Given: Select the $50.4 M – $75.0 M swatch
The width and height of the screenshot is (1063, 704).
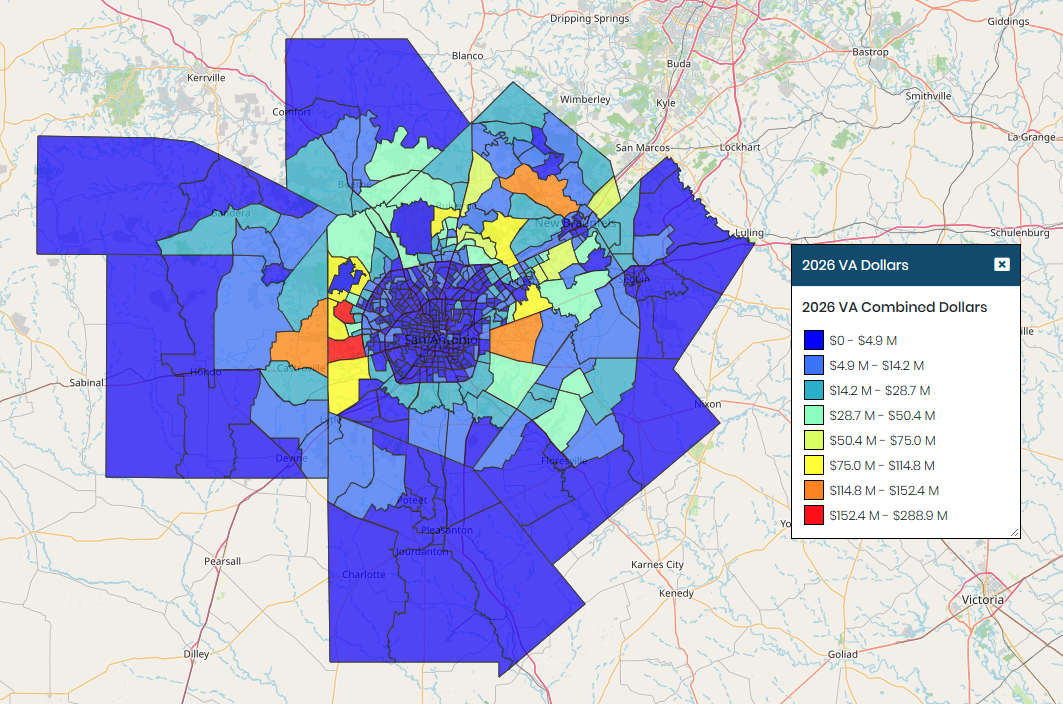Looking at the screenshot, I should pos(814,441).
